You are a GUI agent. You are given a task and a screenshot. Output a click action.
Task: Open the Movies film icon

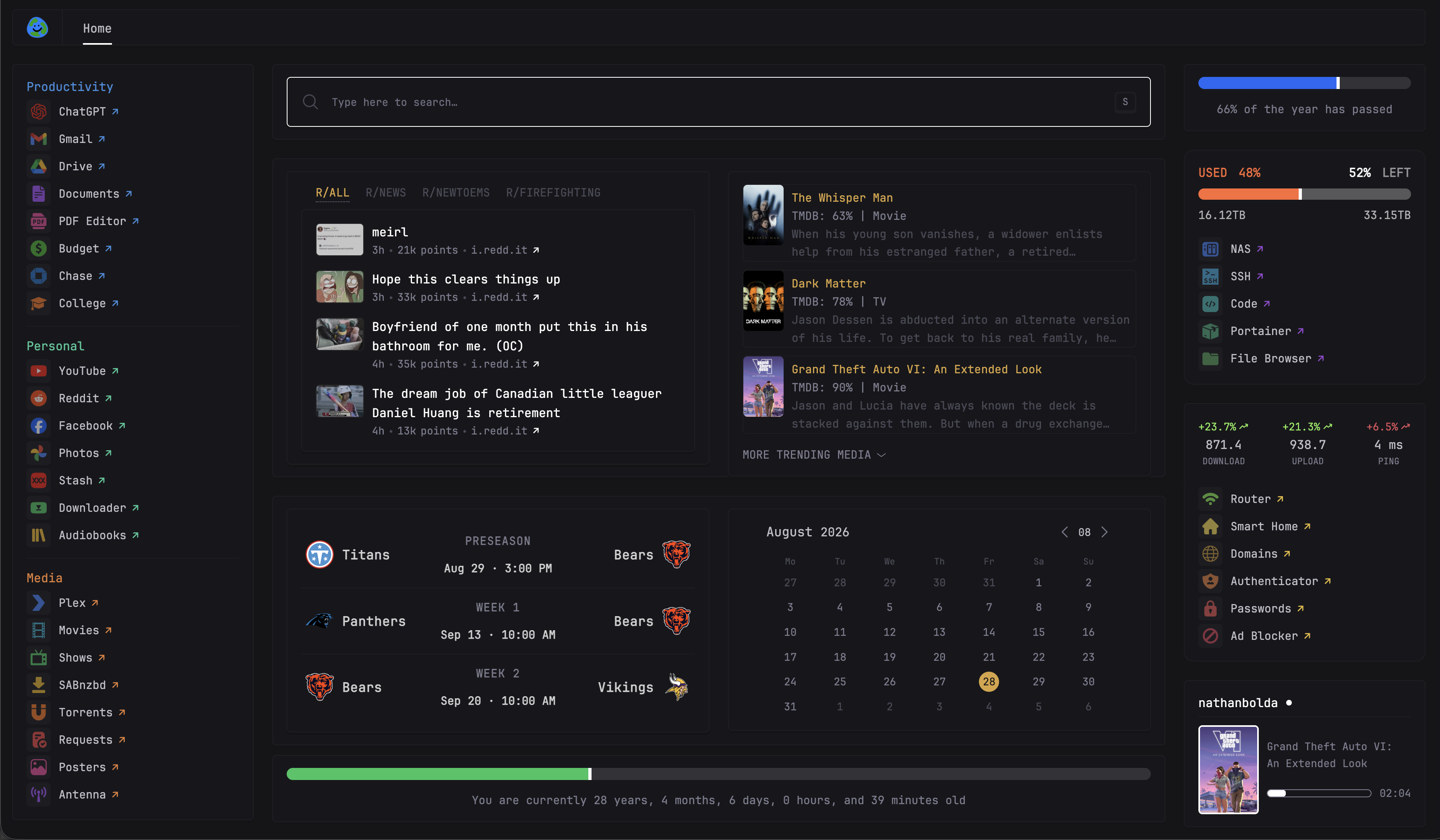coord(38,630)
